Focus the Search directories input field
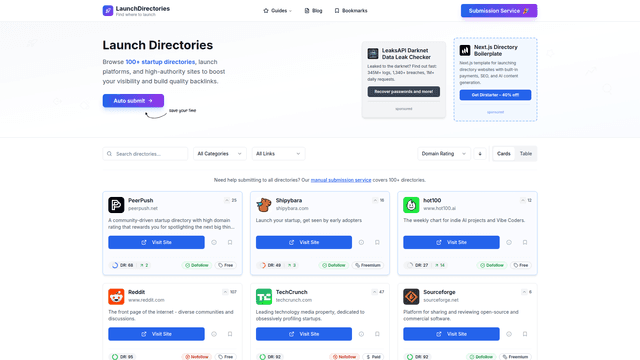This screenshot has width=640, height=360. [145, 154]
